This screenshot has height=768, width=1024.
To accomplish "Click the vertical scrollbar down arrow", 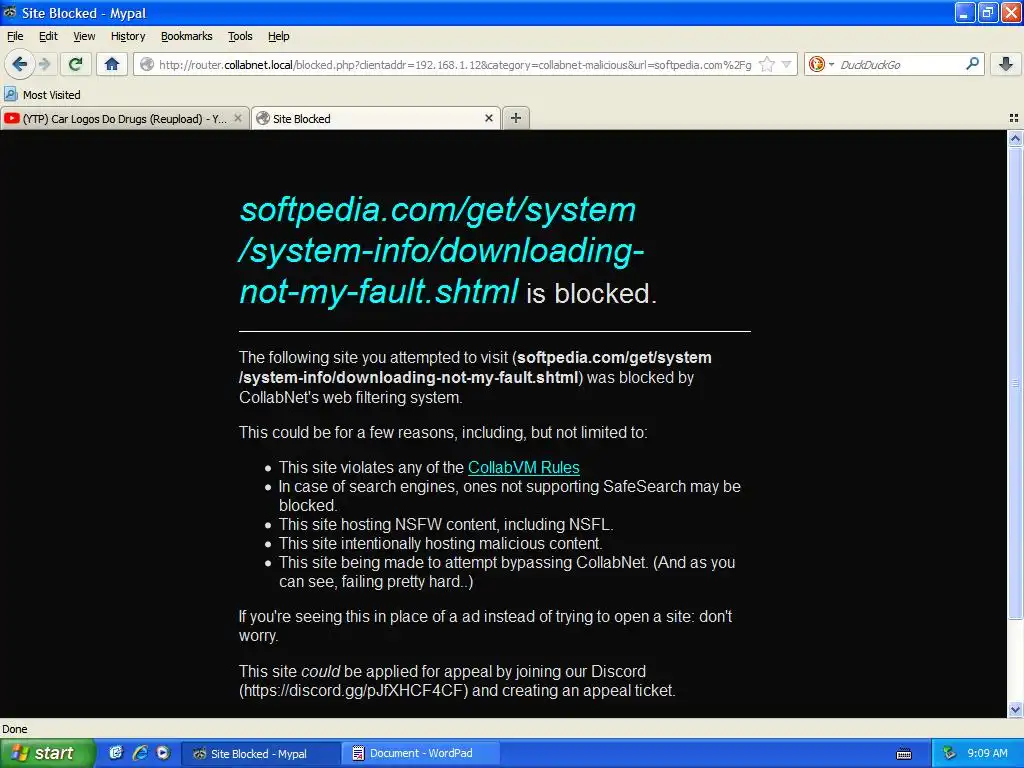I will click(1015, 710).
